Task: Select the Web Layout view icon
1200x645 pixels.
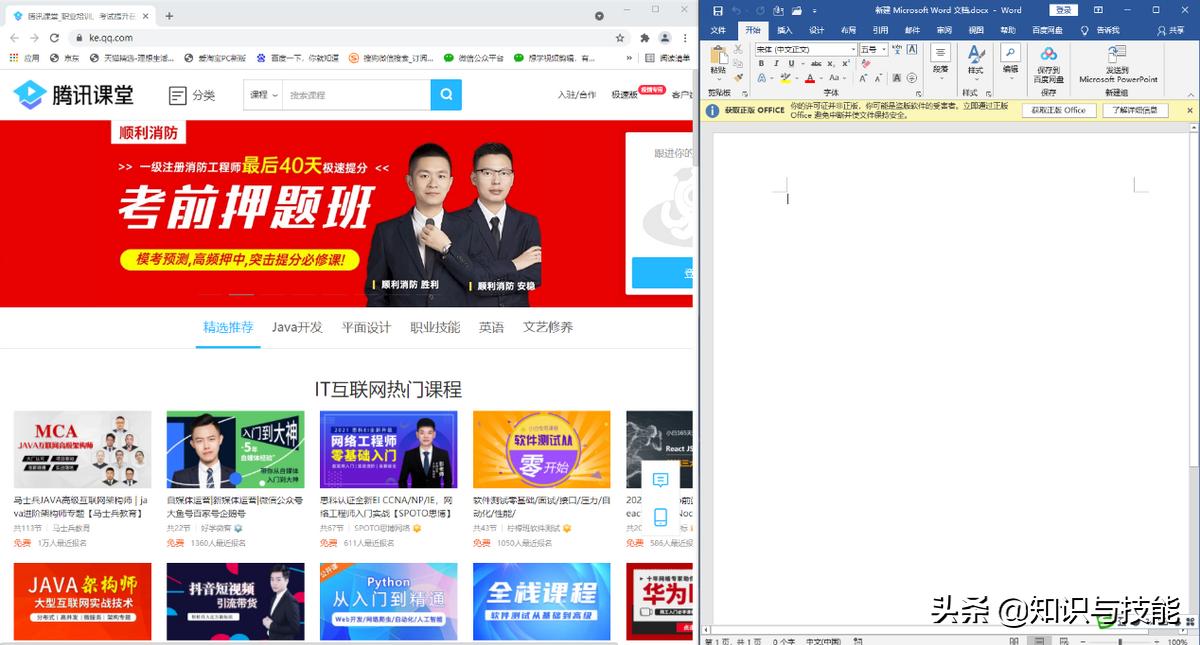Action: (1063, 640)
